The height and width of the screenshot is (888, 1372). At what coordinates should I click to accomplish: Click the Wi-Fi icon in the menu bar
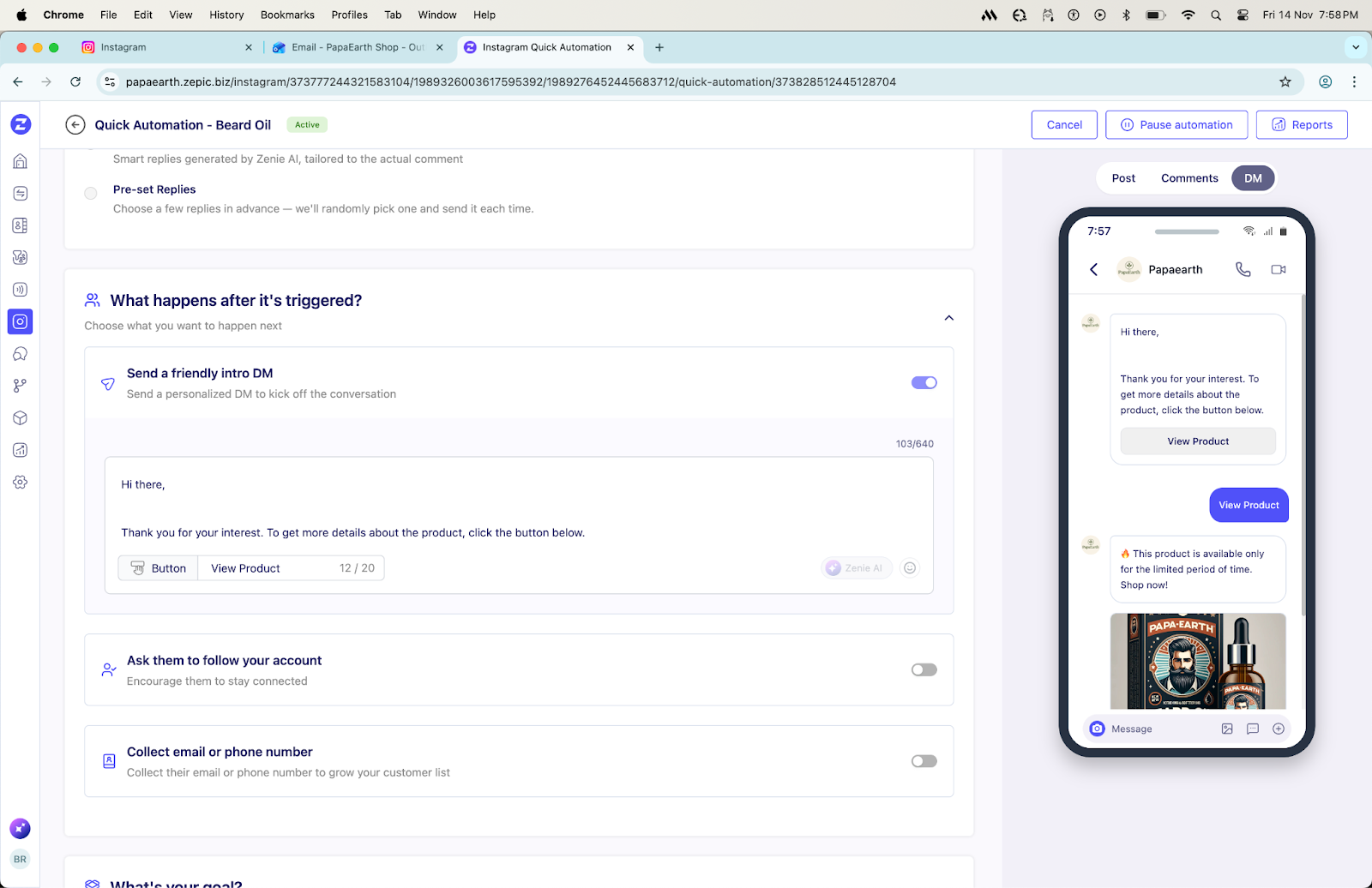point(1188,15)
